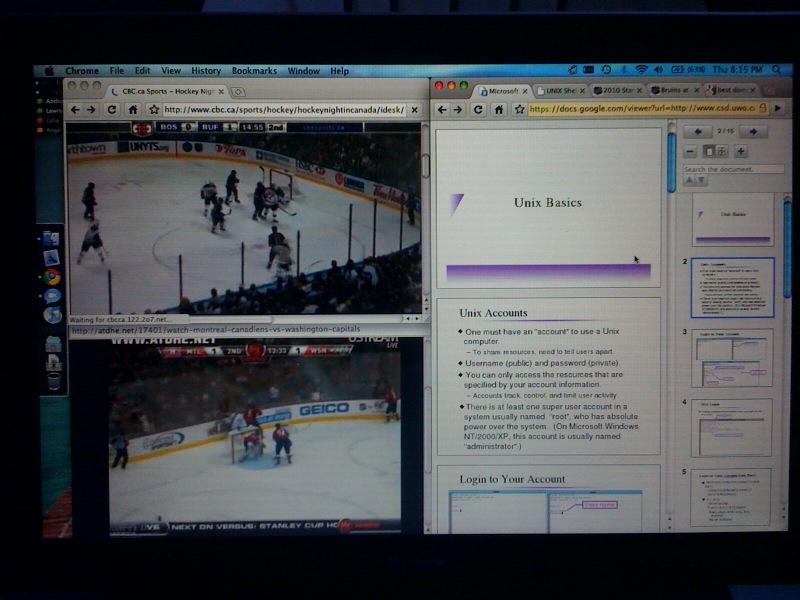Click the document viewer's vertical scrollbar

click(x=671, y=162)
